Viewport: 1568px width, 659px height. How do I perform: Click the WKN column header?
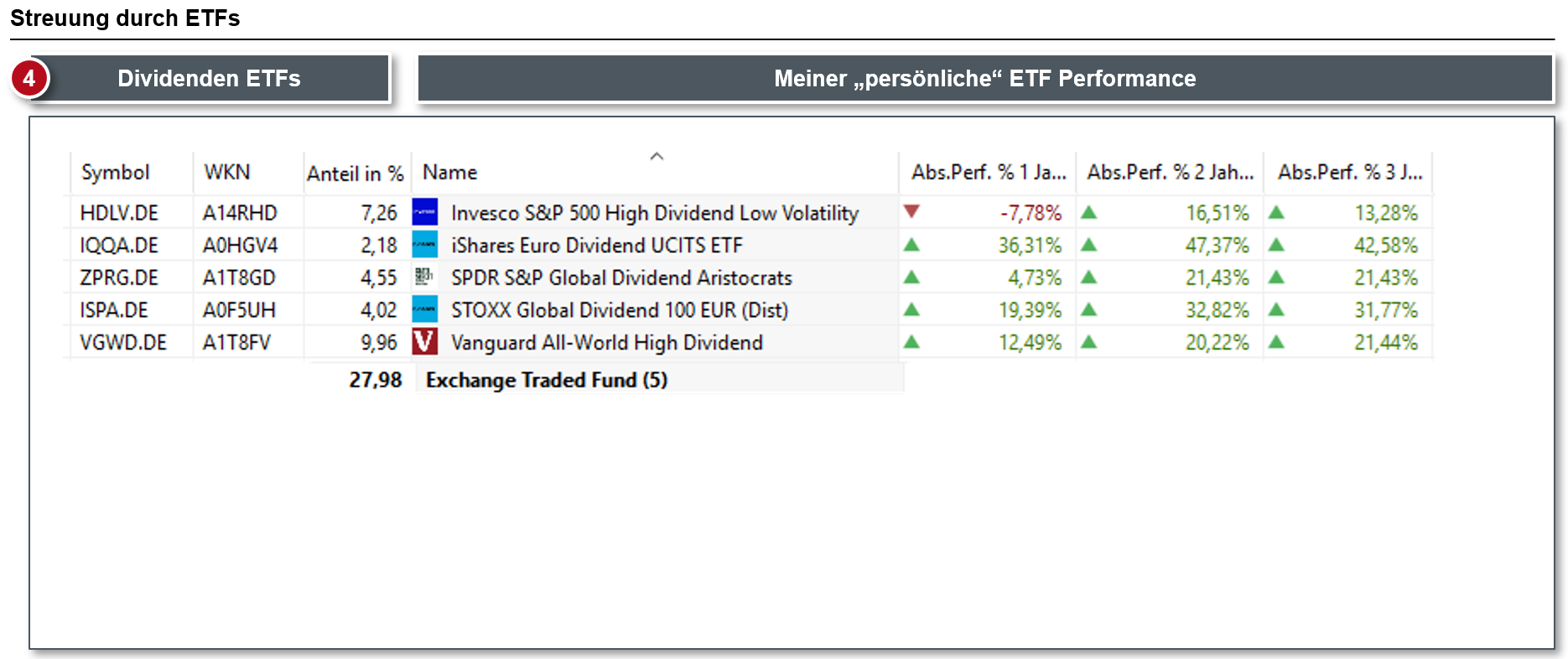pos(227,173)
